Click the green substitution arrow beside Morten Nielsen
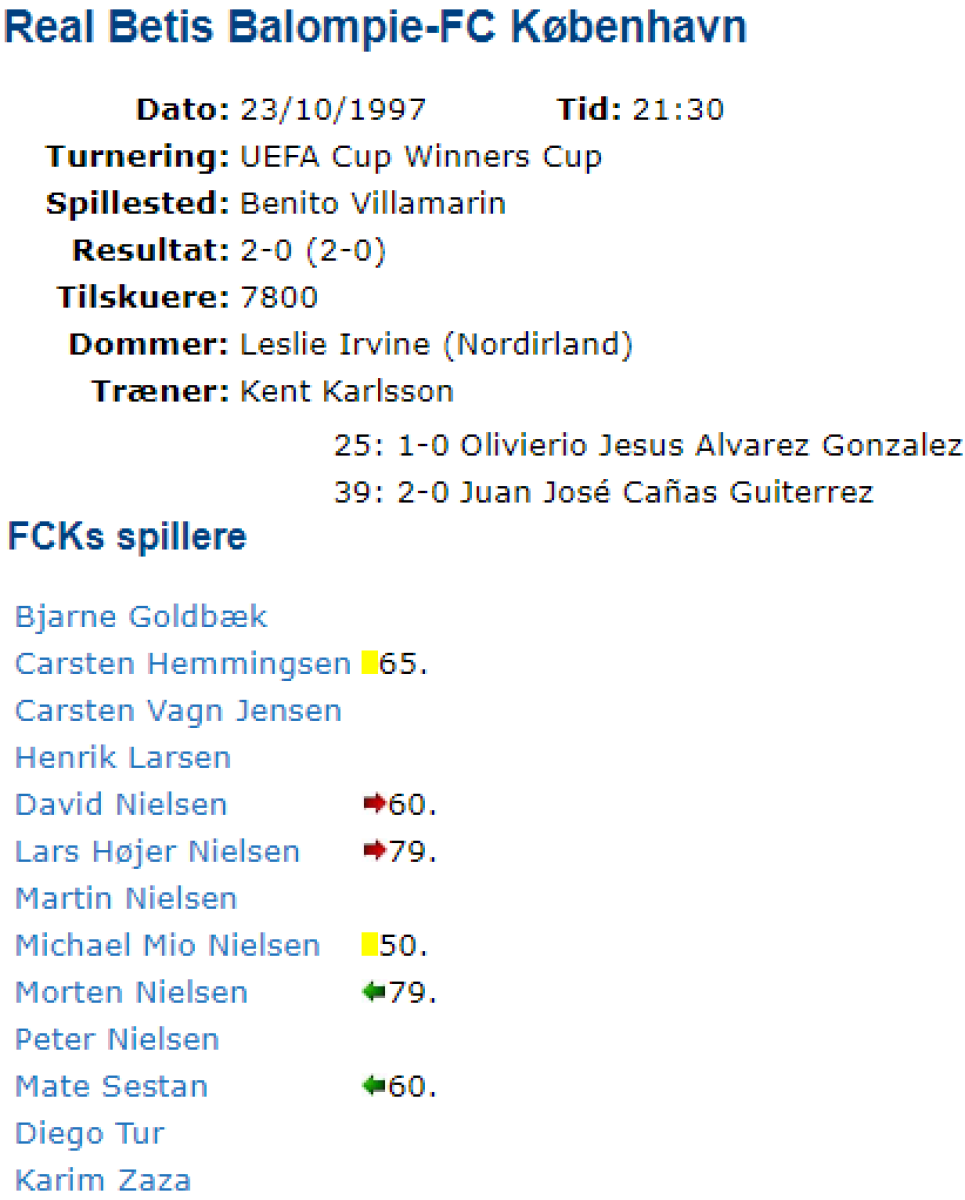The image size is (965, 1200). point(374,993)
